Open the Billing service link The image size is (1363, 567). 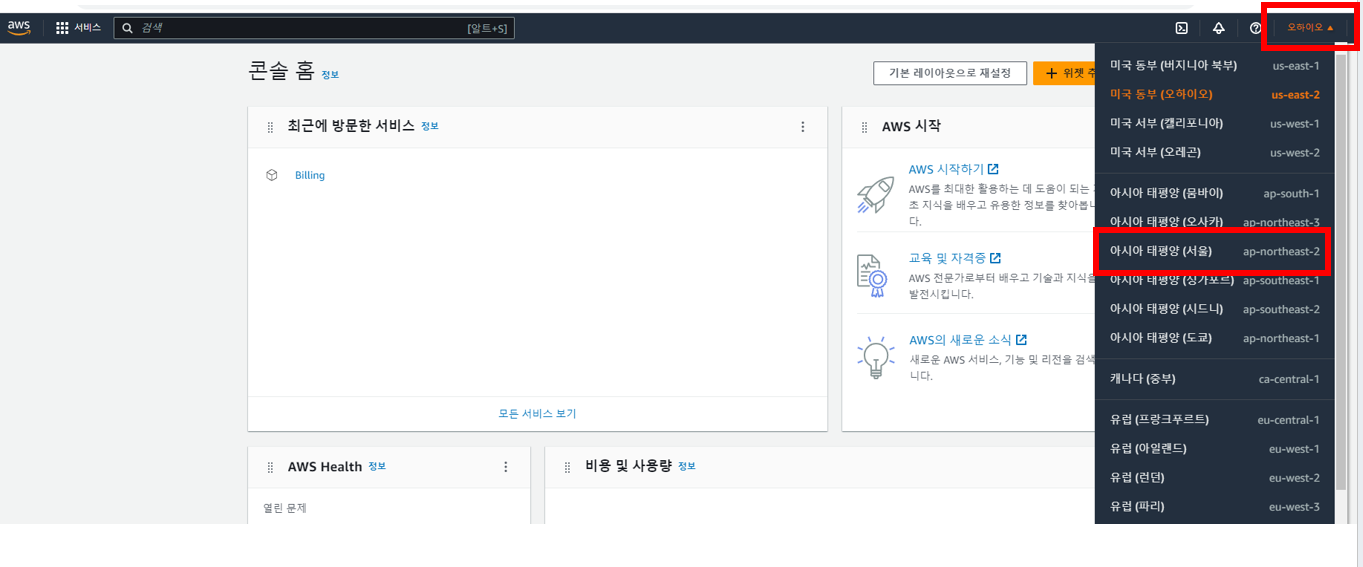click(x=310, y=175)
